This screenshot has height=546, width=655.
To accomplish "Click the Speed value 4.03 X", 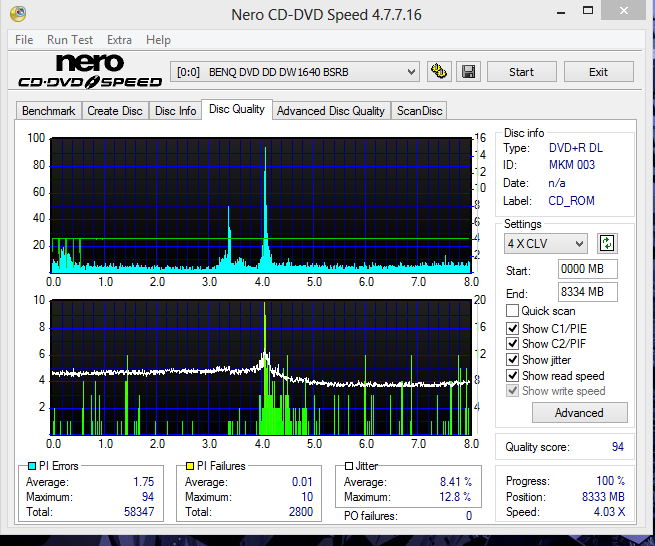I will click(609, 512).
